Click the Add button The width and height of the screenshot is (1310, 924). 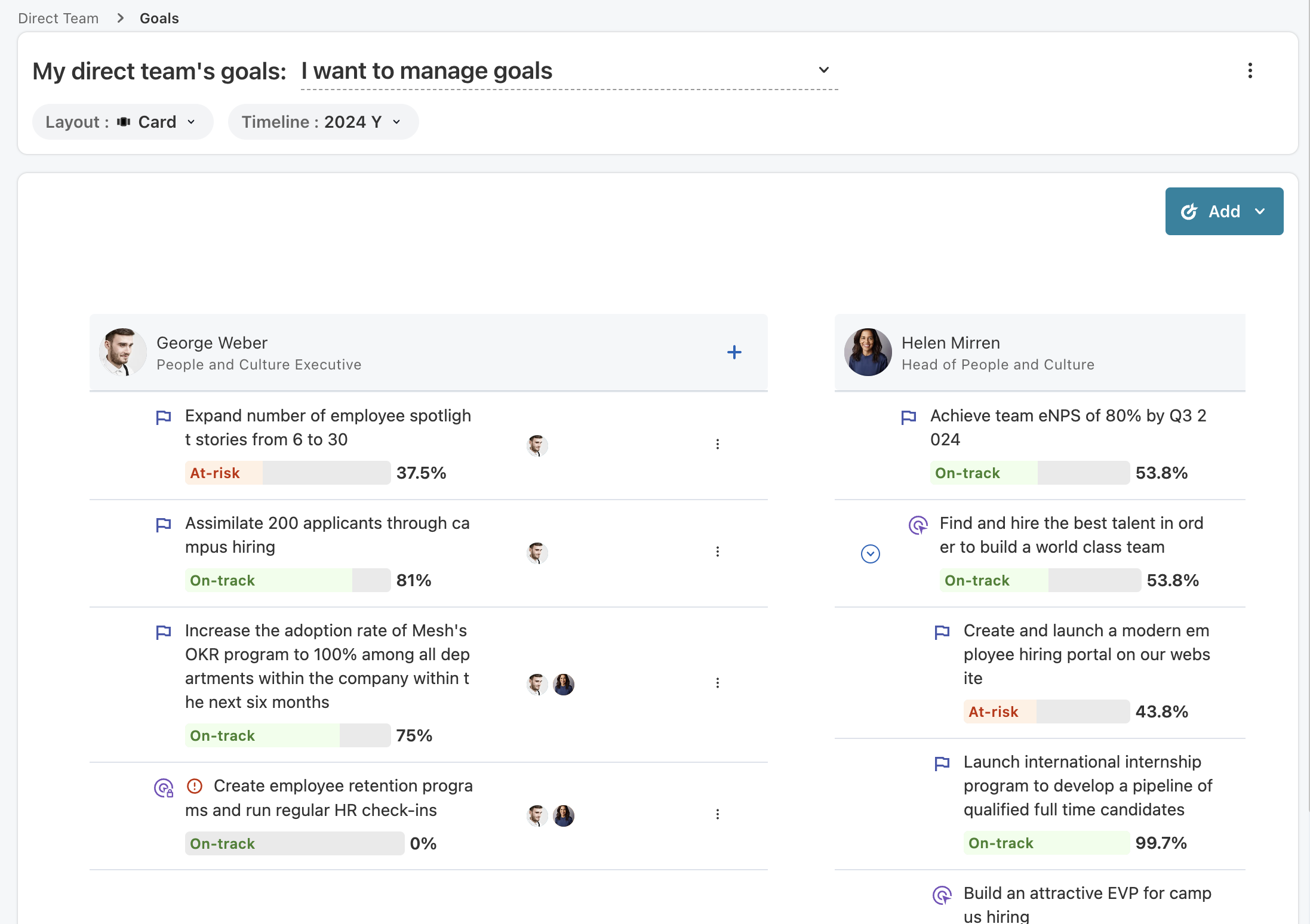pos(1223,211)
